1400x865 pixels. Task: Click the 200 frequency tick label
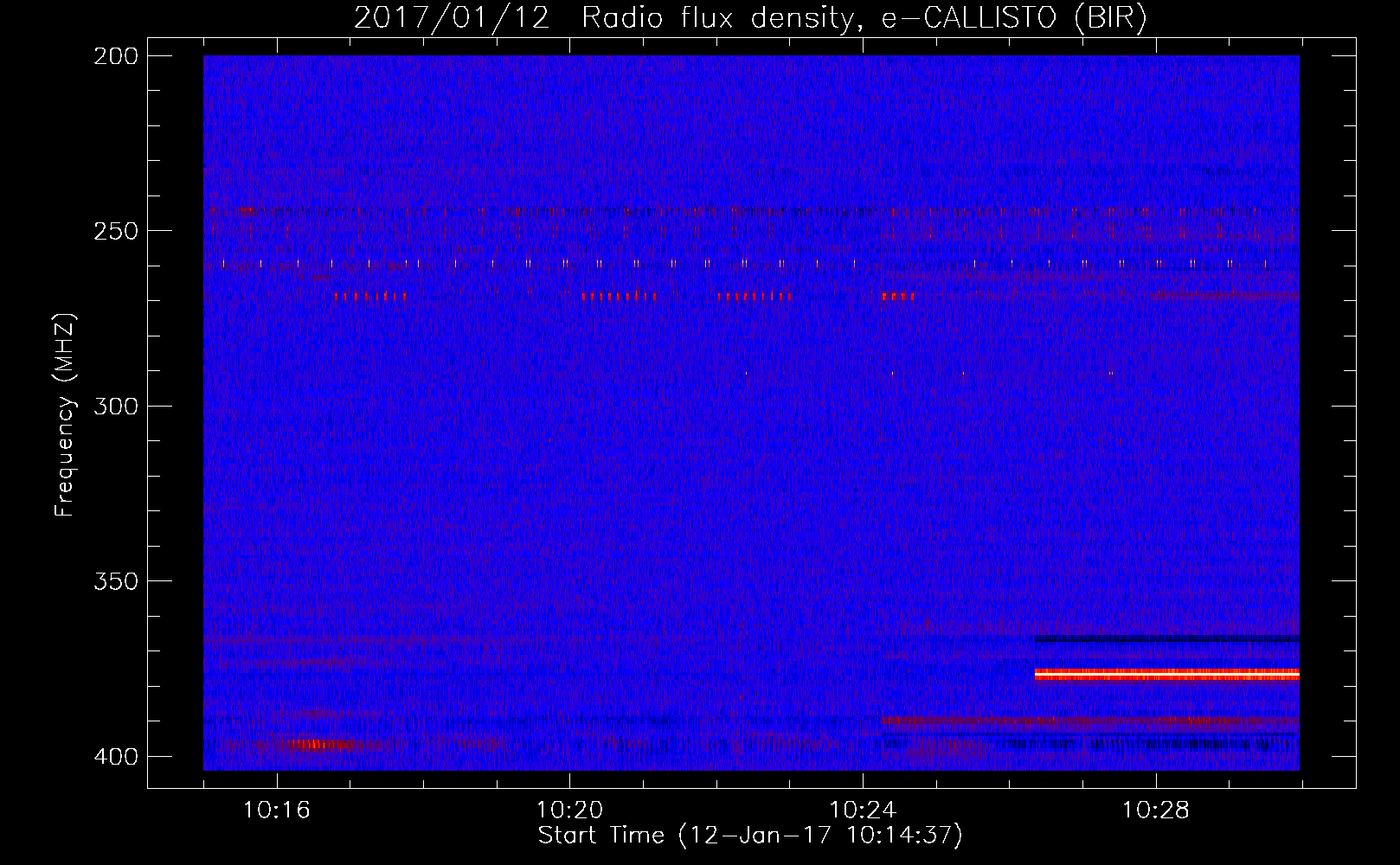(116, 56)
